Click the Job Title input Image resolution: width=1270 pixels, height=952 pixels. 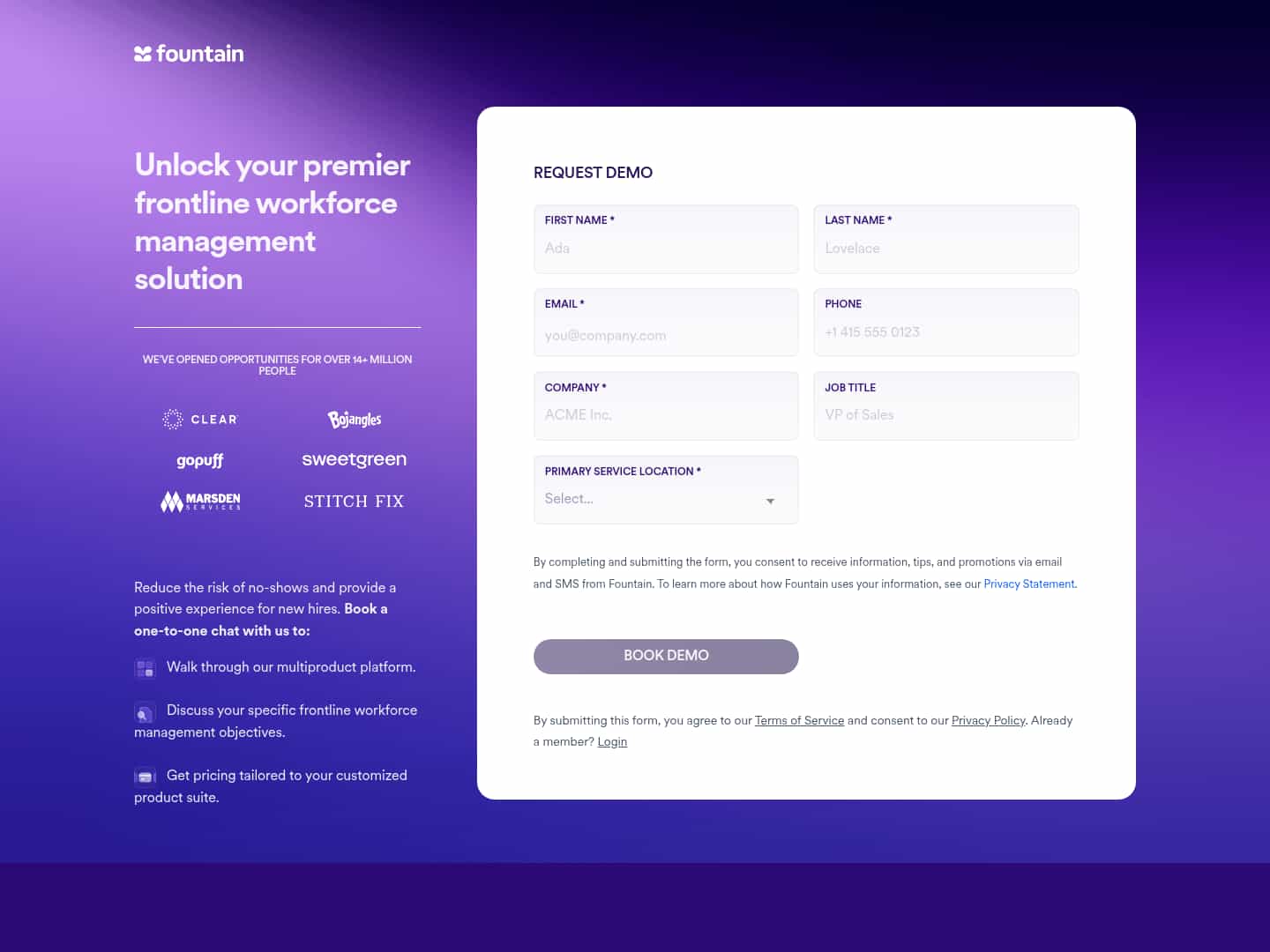tap(945, 415)
